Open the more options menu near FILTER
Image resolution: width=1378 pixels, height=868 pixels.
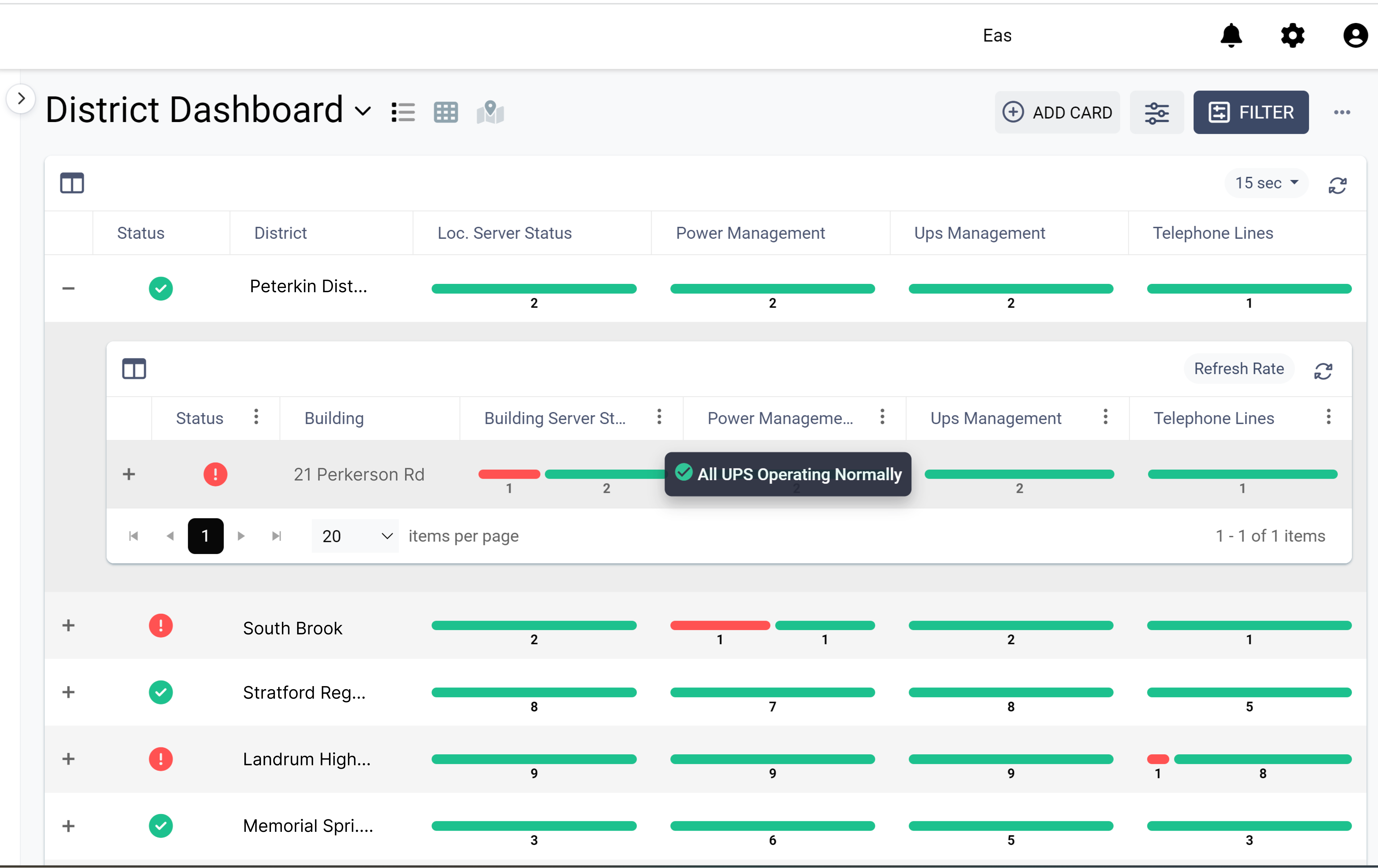point(1342,112)
